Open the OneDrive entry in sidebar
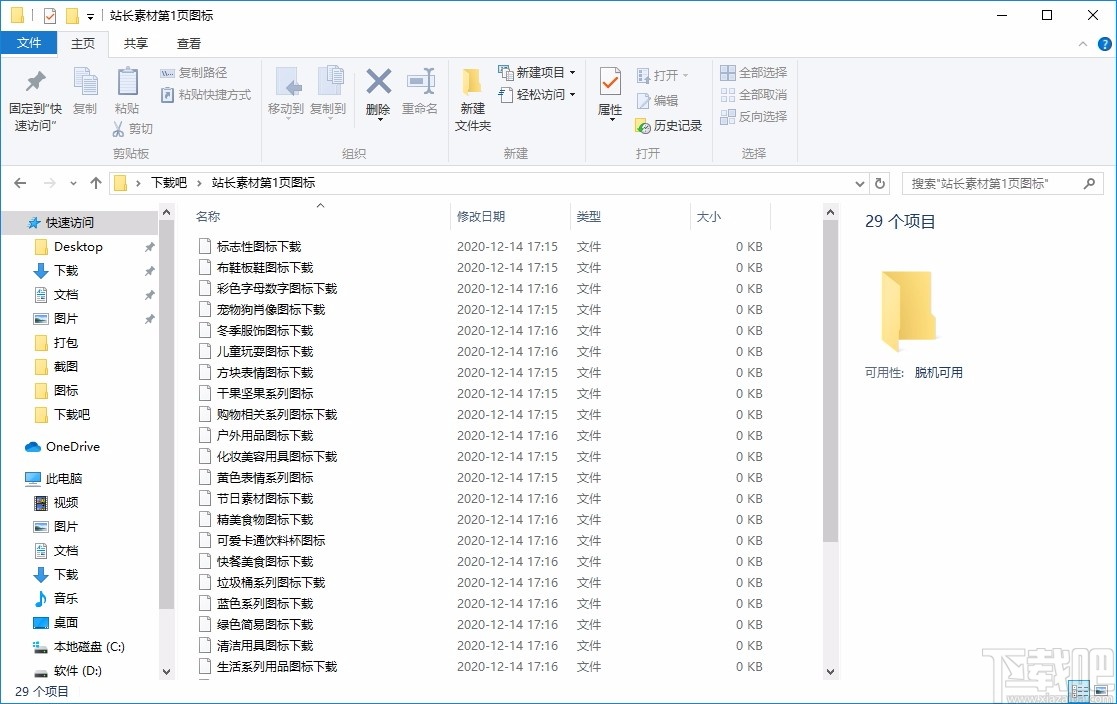The height and width of the screenshot is (704, 1117). [69, 447]
